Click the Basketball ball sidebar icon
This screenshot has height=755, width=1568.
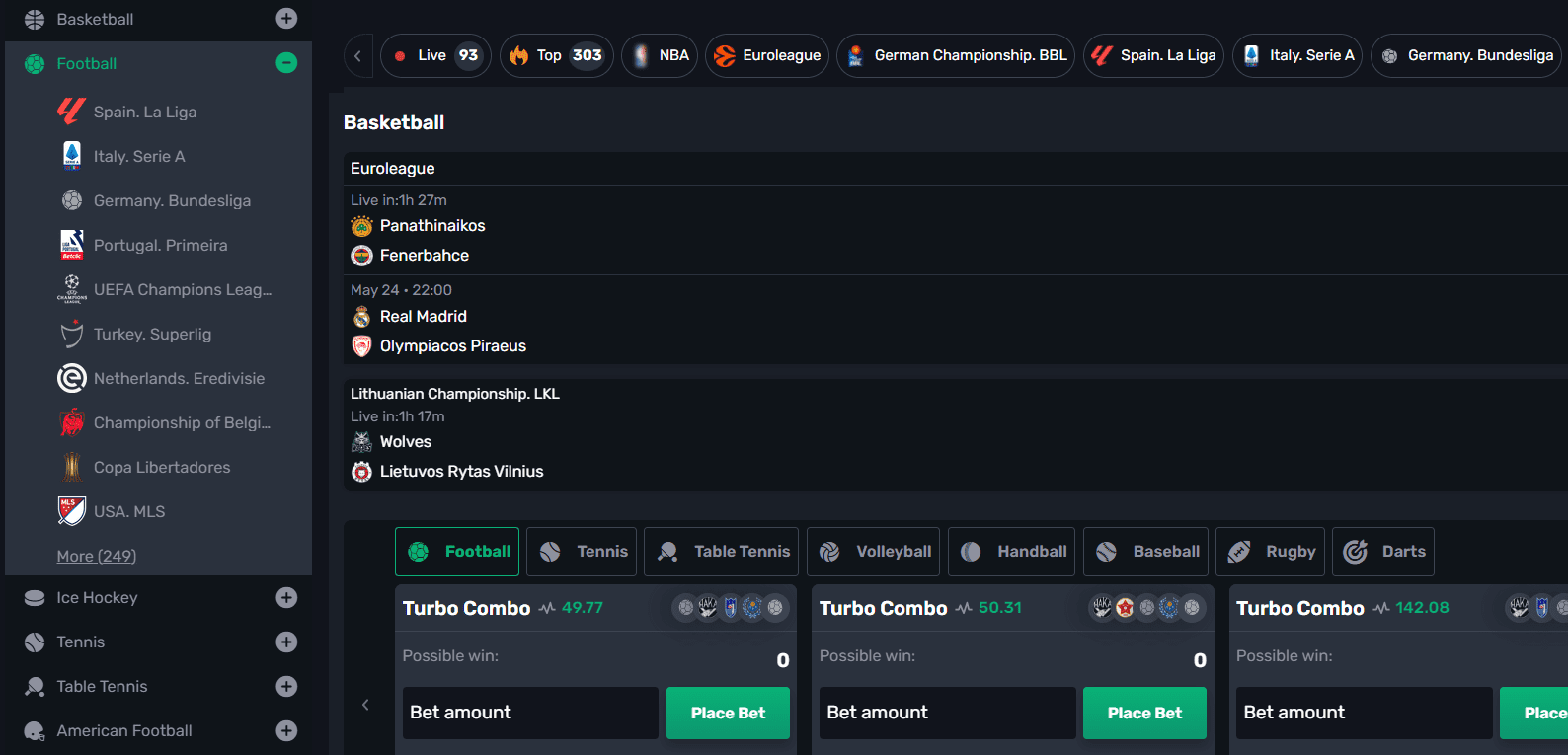click(35, 19)
